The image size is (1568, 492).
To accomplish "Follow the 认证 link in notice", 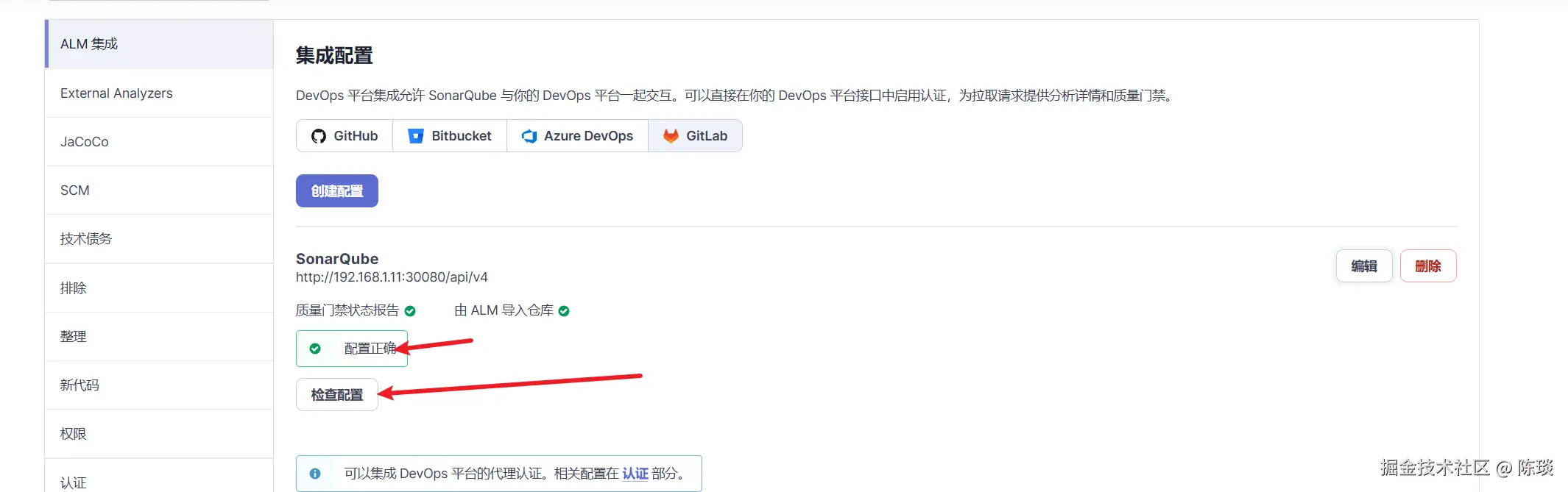I will pos(635,474).
